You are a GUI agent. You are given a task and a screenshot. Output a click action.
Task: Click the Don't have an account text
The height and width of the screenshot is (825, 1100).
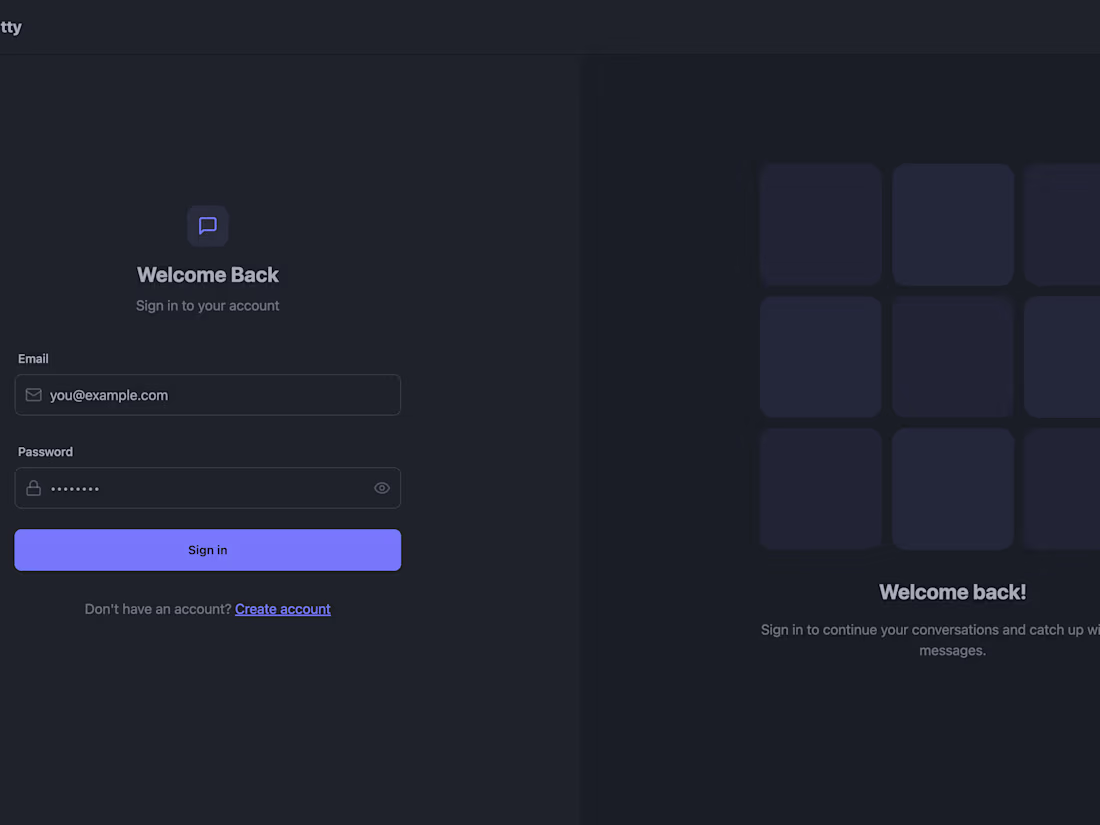[158, 608]
